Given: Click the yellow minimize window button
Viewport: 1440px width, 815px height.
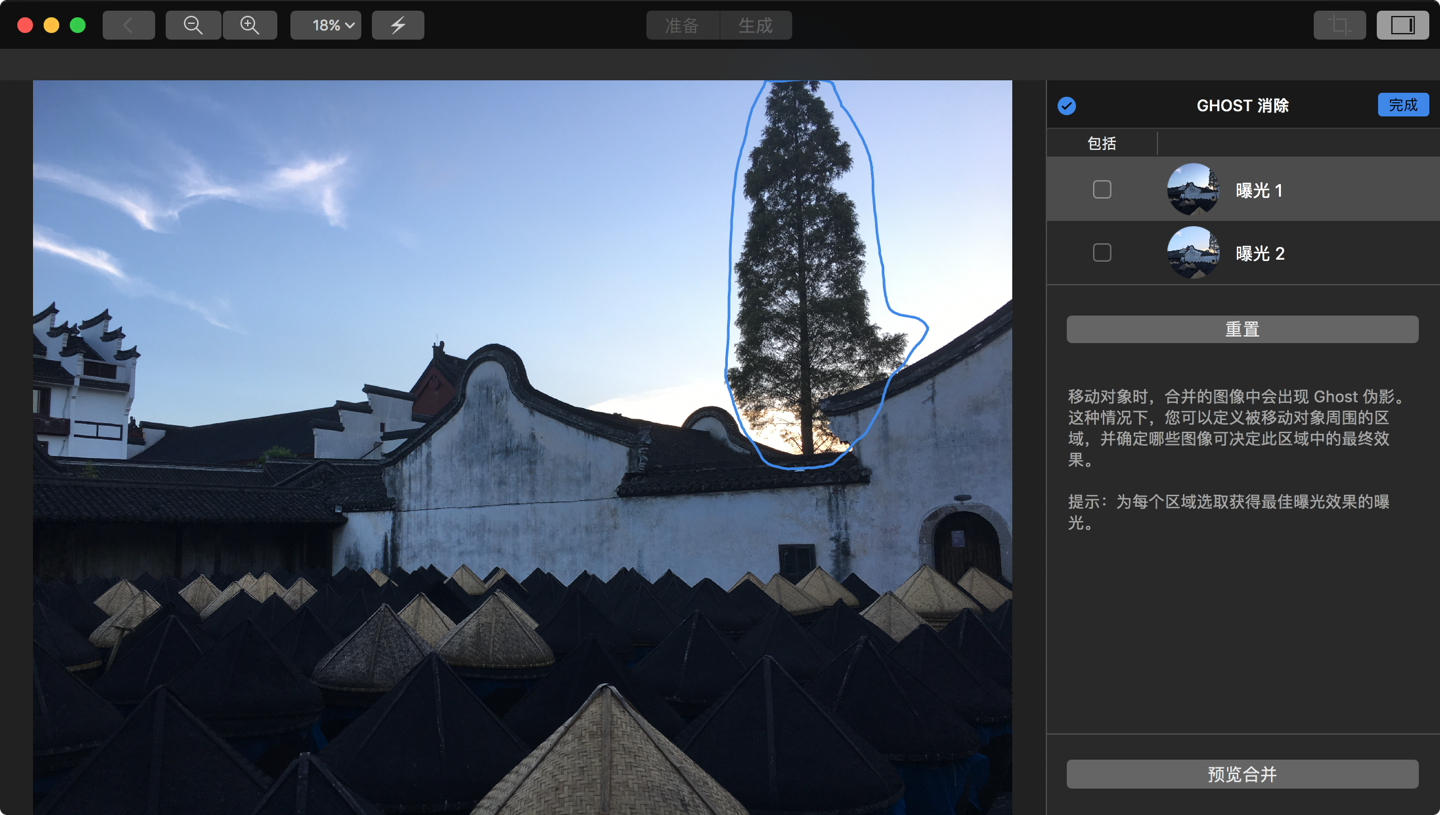Looking at the screenshot, I should coord(52,25).
